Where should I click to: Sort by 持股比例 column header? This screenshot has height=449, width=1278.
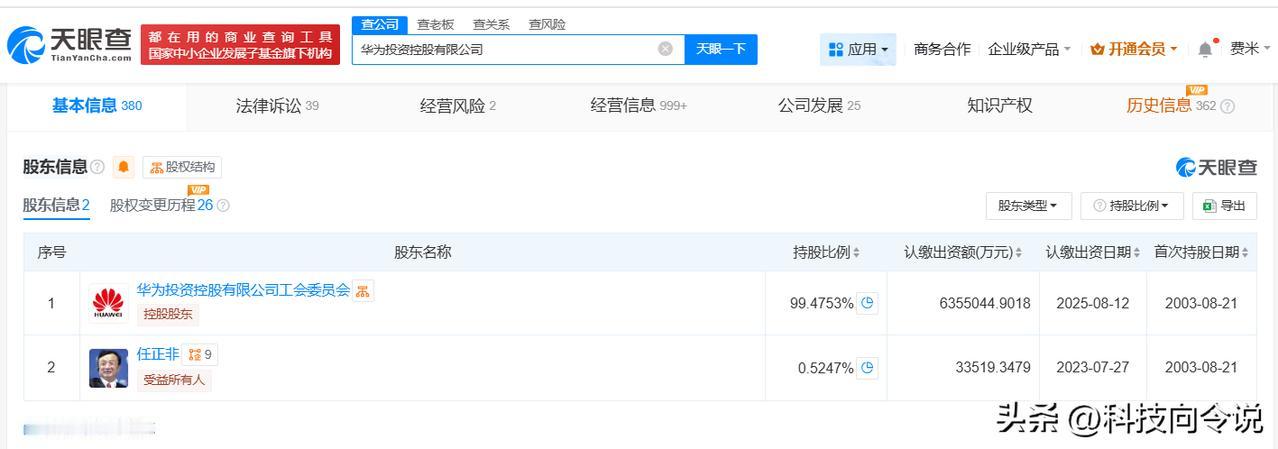coord(826,253)
